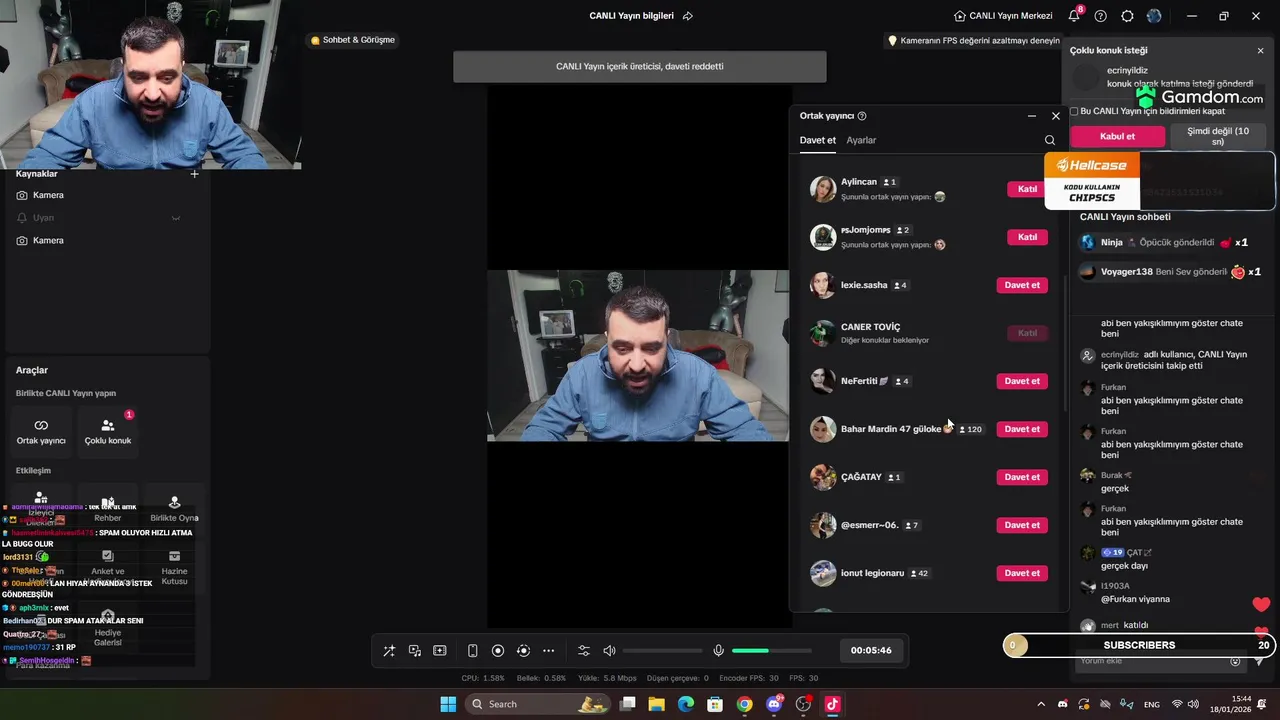Image resolution: width=1280 pixels, height=720 pixels.
Task: Open File Explorer from the taskbar
Action: [657, 704]
